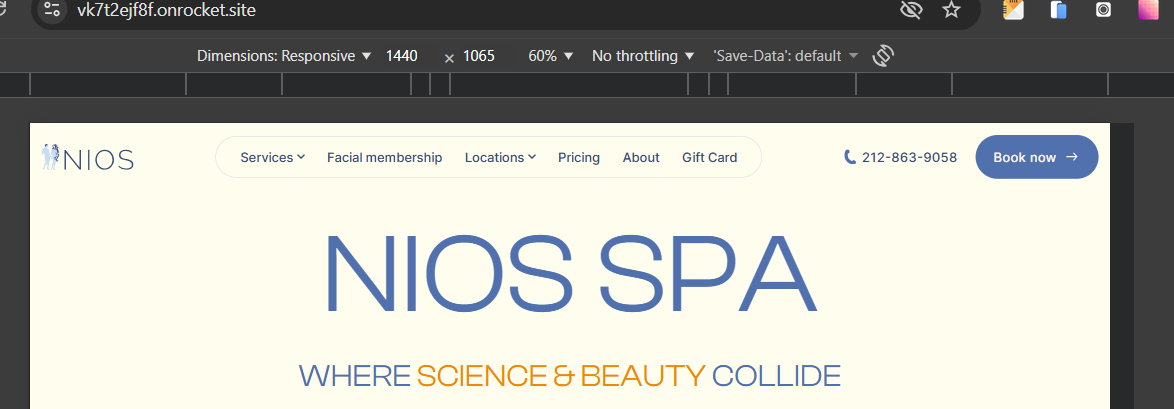Screen dimensions: 1174x409
Task: Open the pink gradient extension icon
Action: point(1149,9)
